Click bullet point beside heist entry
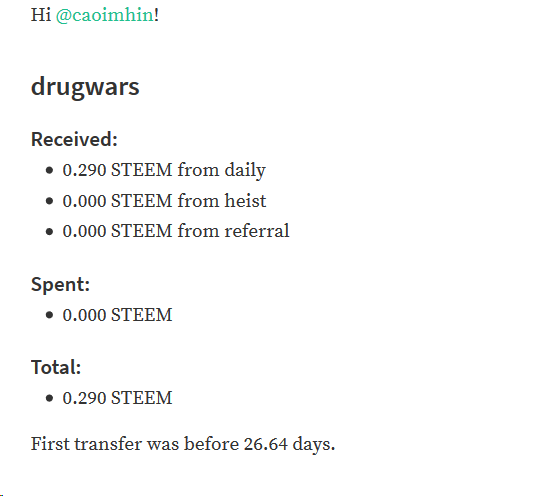Screen dimensions: 554x496 [x=49, y=201]
